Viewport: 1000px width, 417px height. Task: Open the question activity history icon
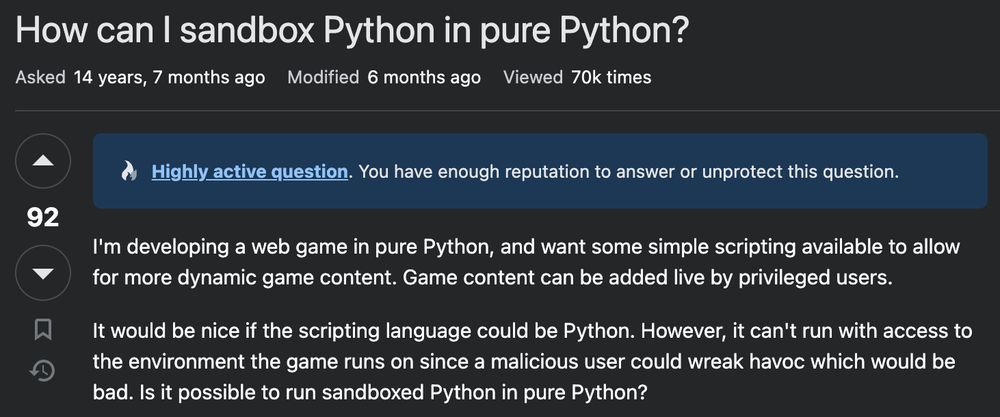point(43,372)
